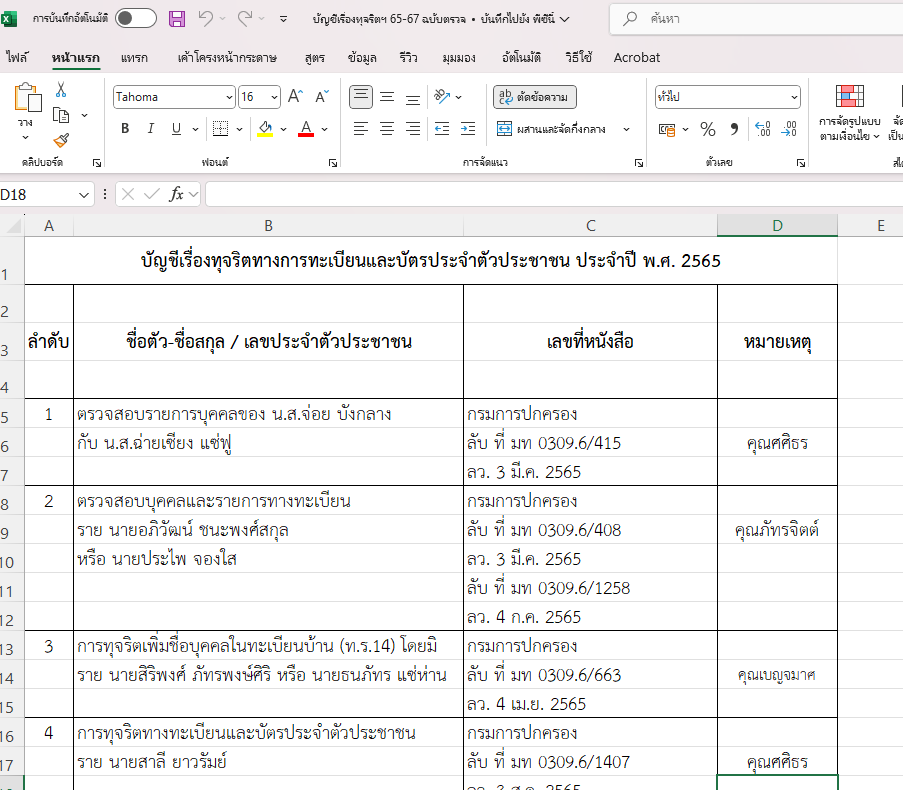This screenshot has width=903, height=790.
Task: Toggle Underline formatting
Action: click(x=176, y=128)
